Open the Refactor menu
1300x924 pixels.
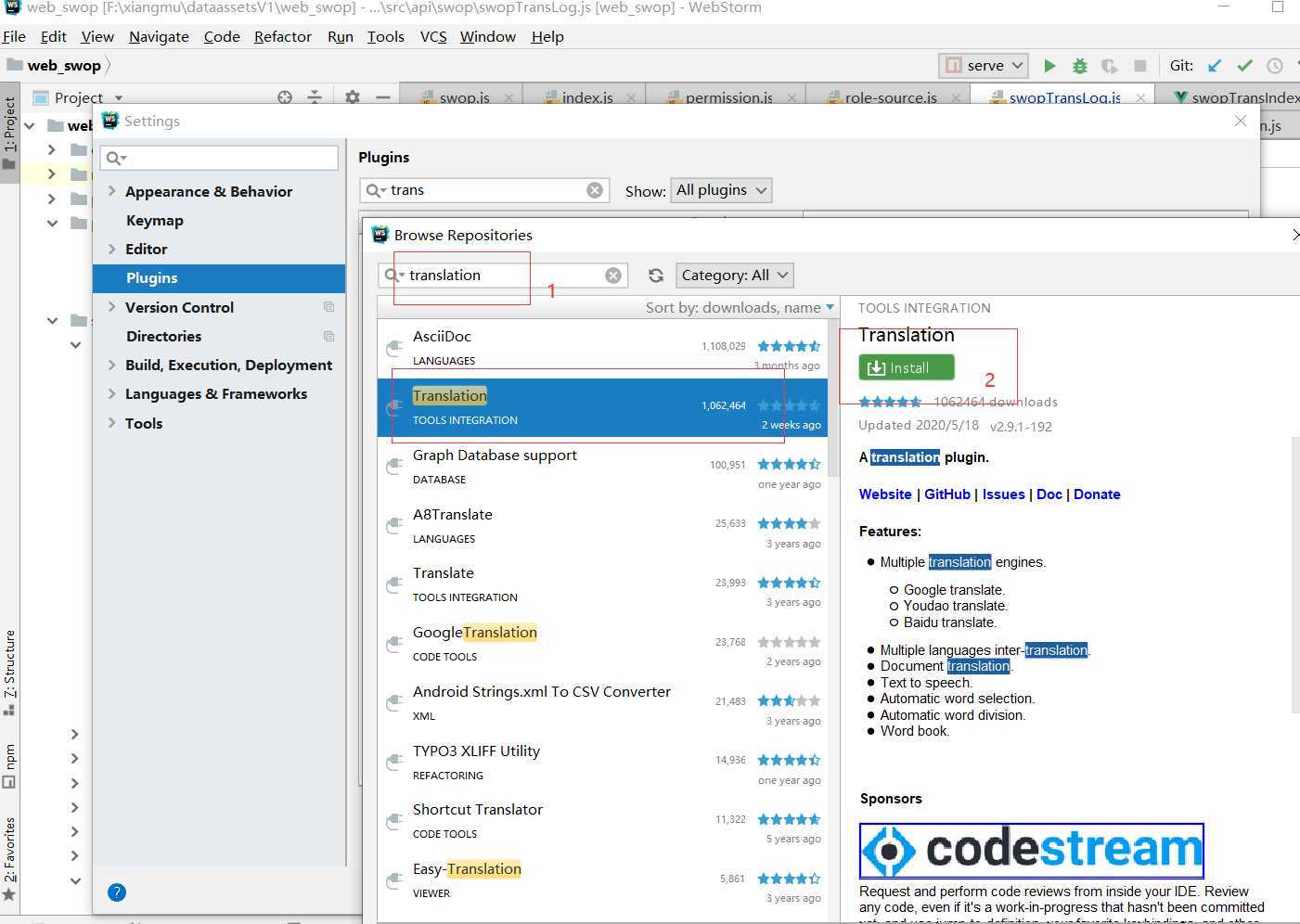pyautogui.click(x=283, y=36)
